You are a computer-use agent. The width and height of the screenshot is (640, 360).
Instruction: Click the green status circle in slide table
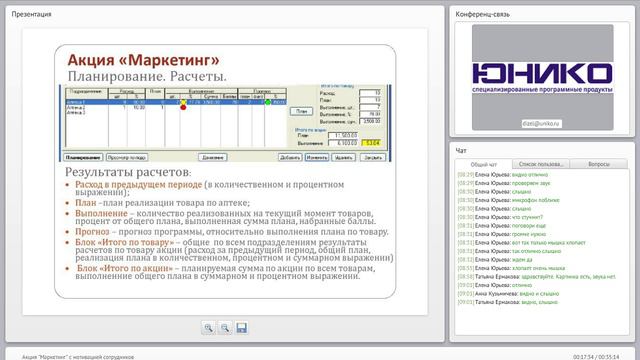[268, 102]
